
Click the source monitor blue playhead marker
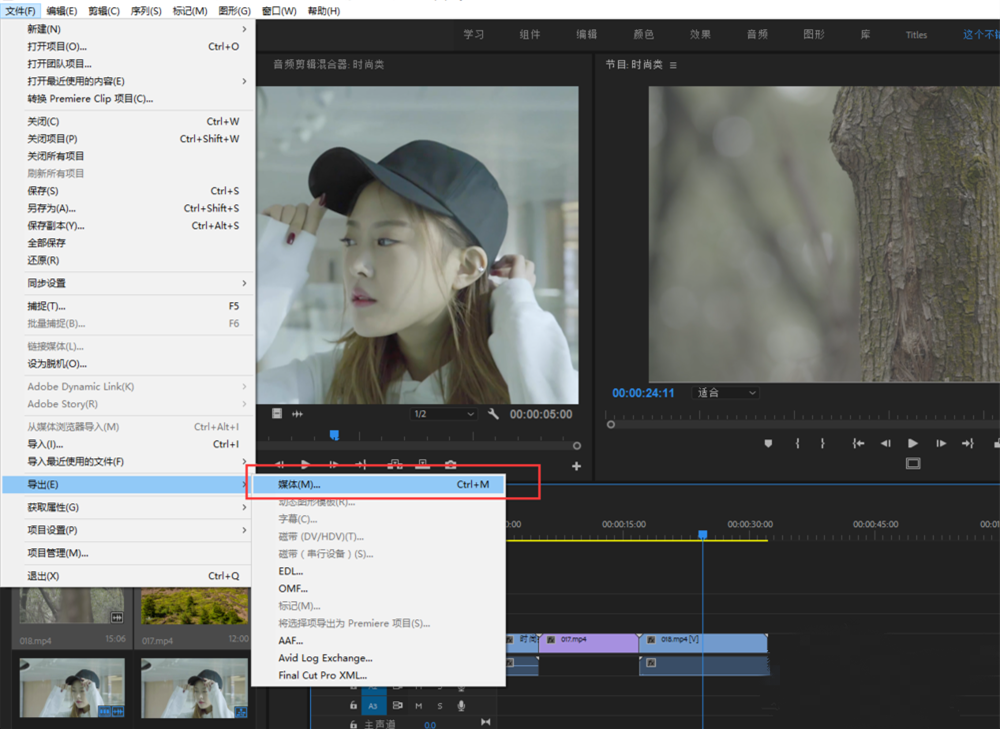tap(334, 435)
